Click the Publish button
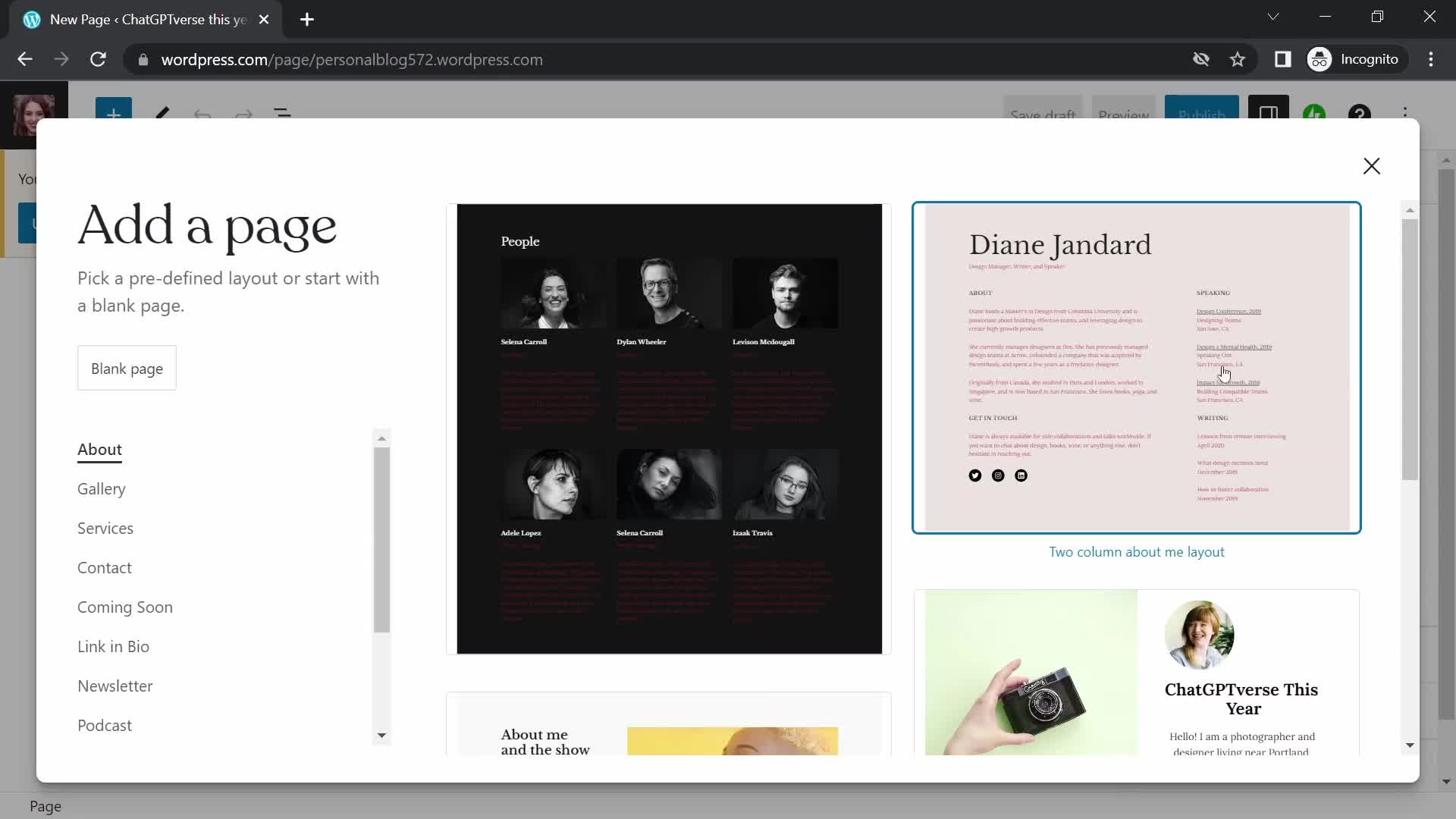Image resolution: width=1456 pixels, height=819 pixels. (1202, 115)
